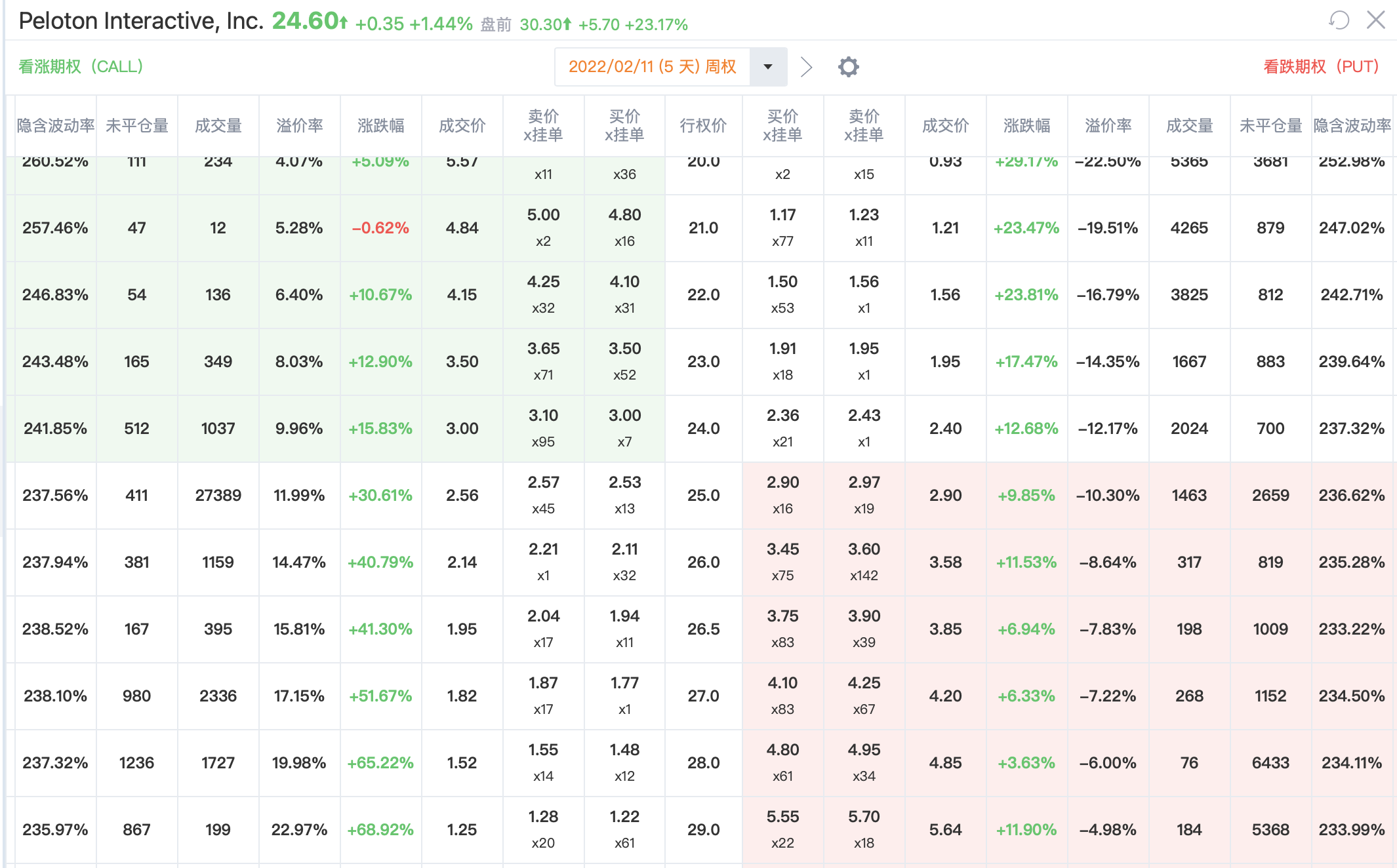Sort by call open interest 未平仓量 header
This screenshot has height=868, width=1397.
coord(136,125)
